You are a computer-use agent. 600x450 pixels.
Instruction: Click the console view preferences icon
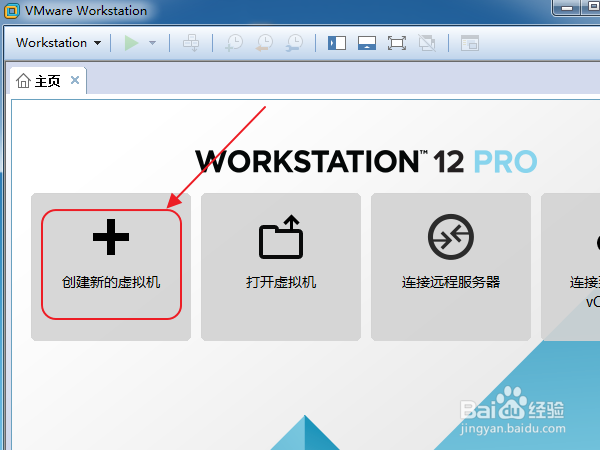(470, 43)
